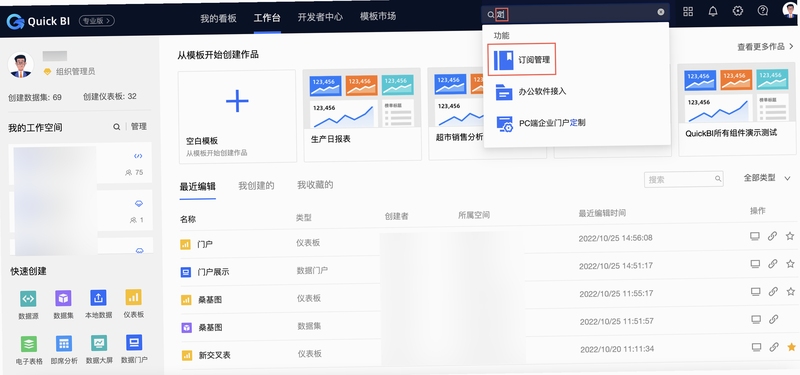Image resolution: width=800 pixels, height=375 pixels.
Task: Click 创建仪表板: 32 stat
Action: point(110,96)
